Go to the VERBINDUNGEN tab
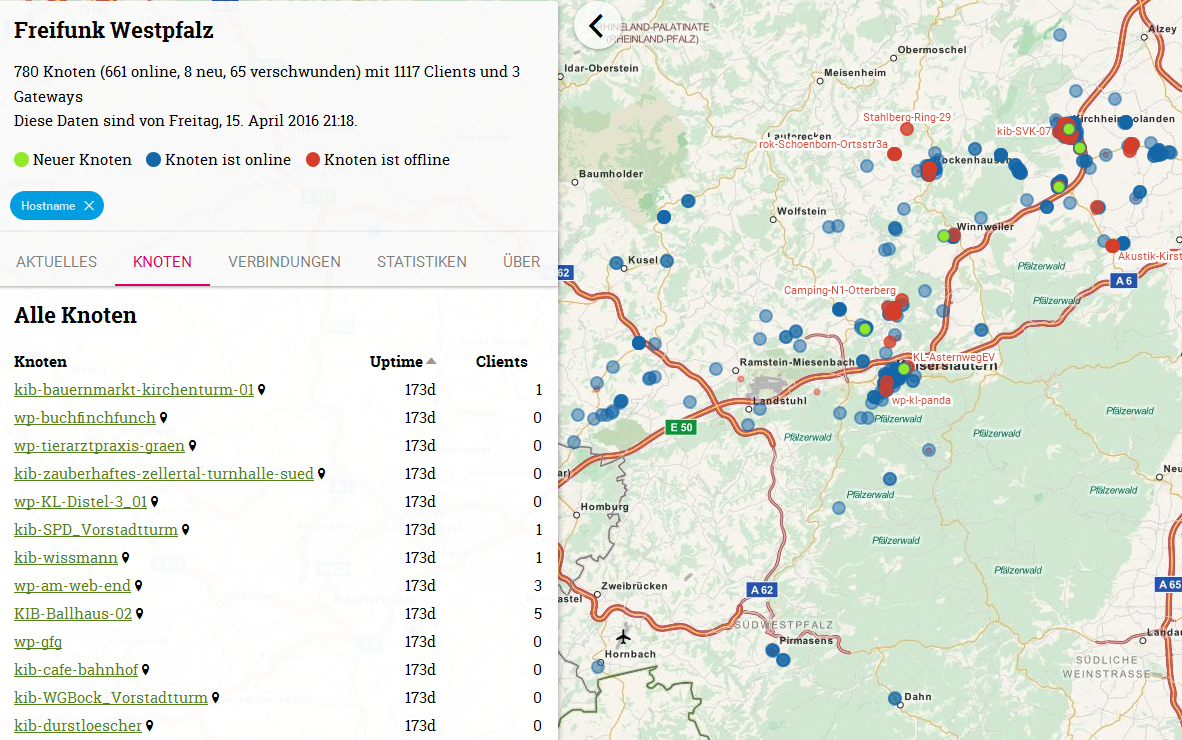Viewport: 1182px width, 740px height. pyautogui.click(x=284, y=261)
